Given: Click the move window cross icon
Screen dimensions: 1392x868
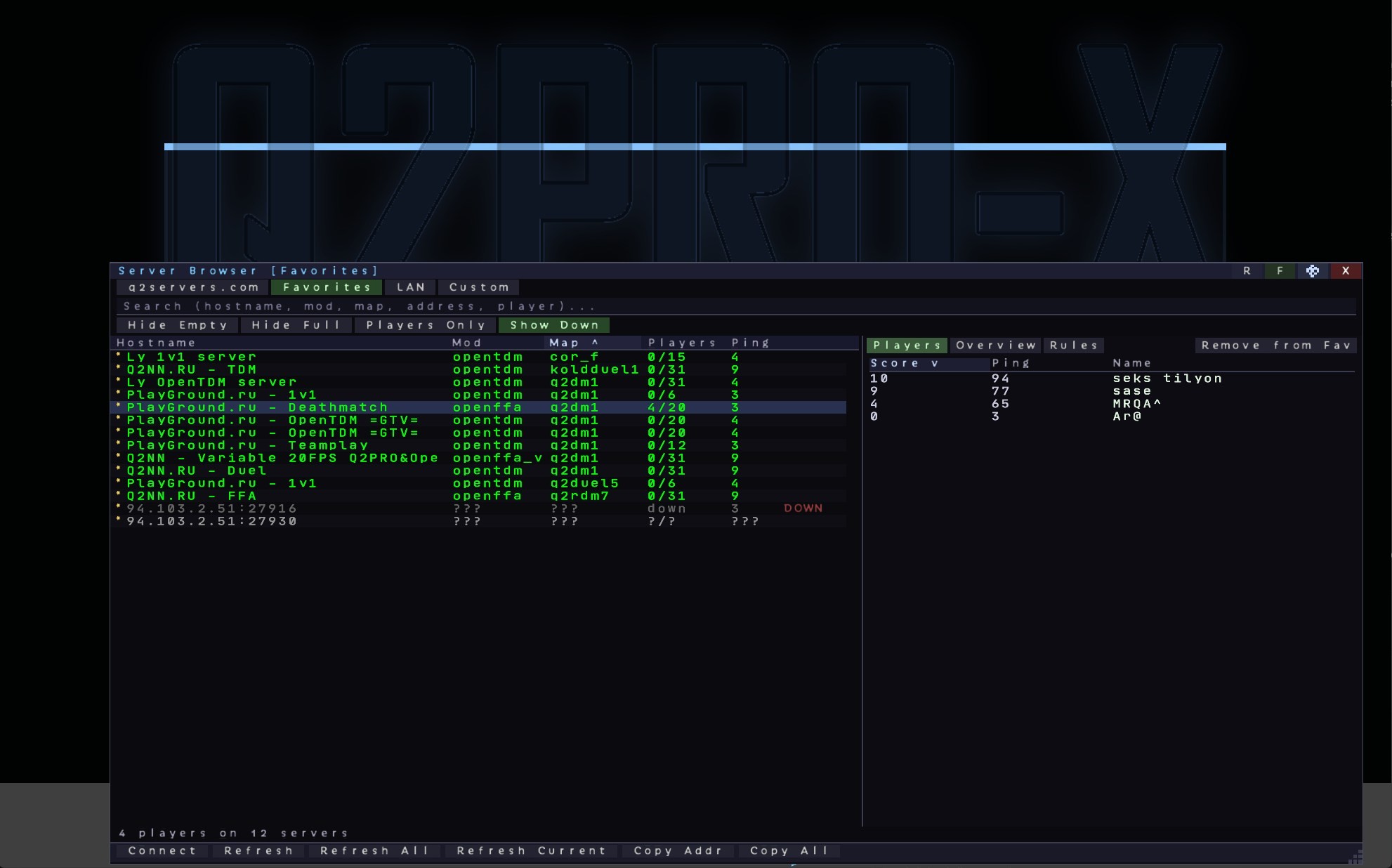Looking at the screenshot, I should [x=1312, y=270].
